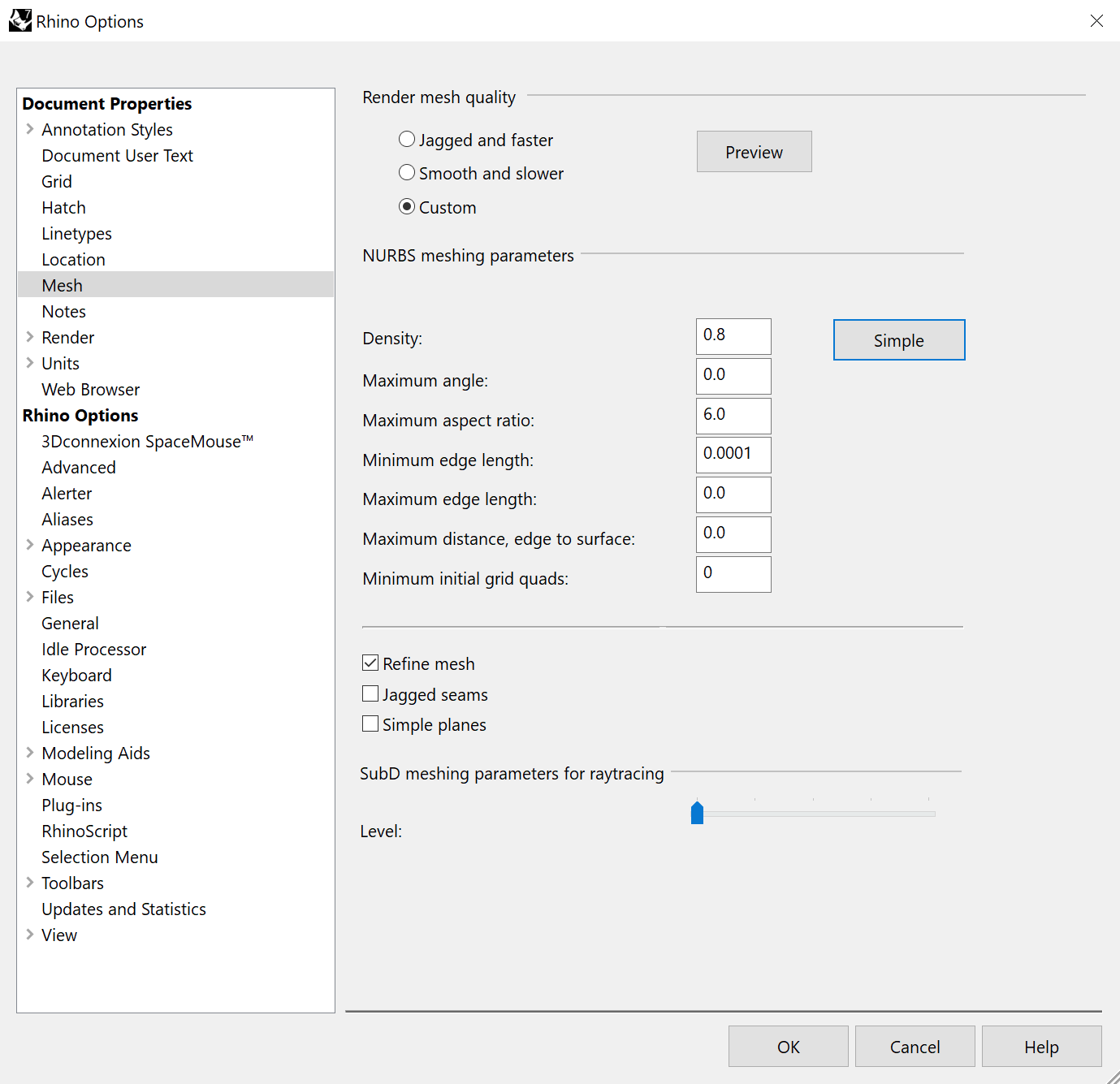Open the Plug-ins page
Screen dimensions: 1120x1084
point(71,805)
